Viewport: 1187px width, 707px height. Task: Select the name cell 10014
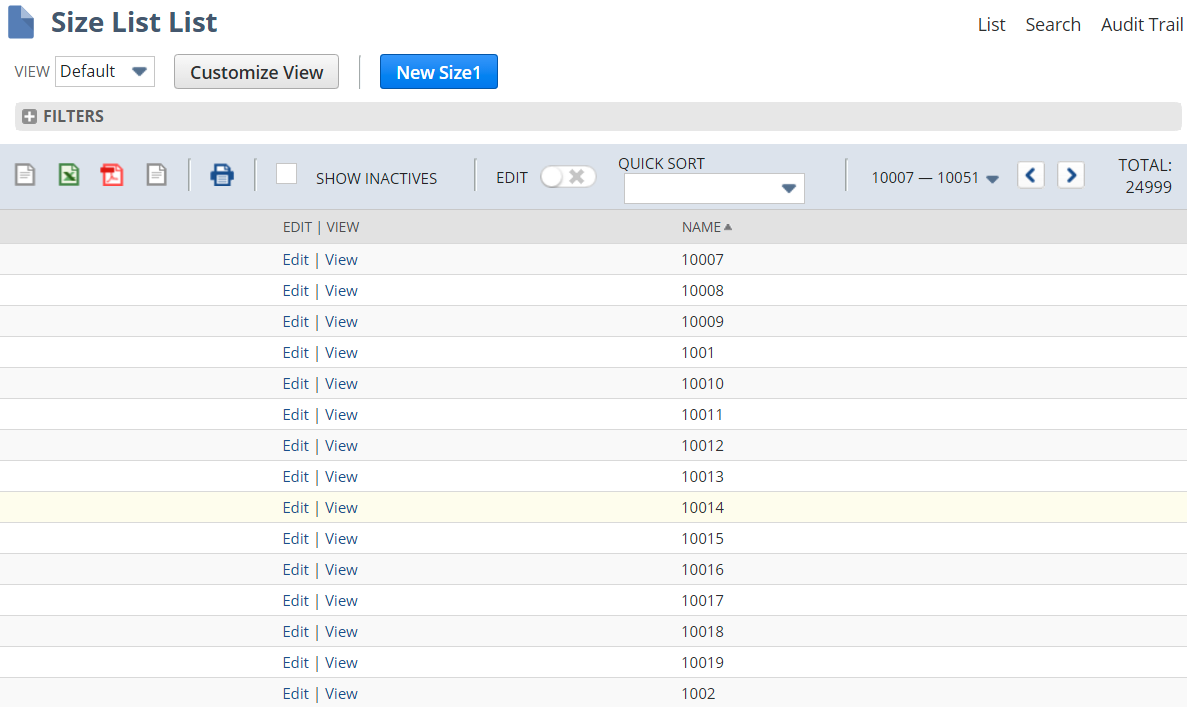point(703,508)
